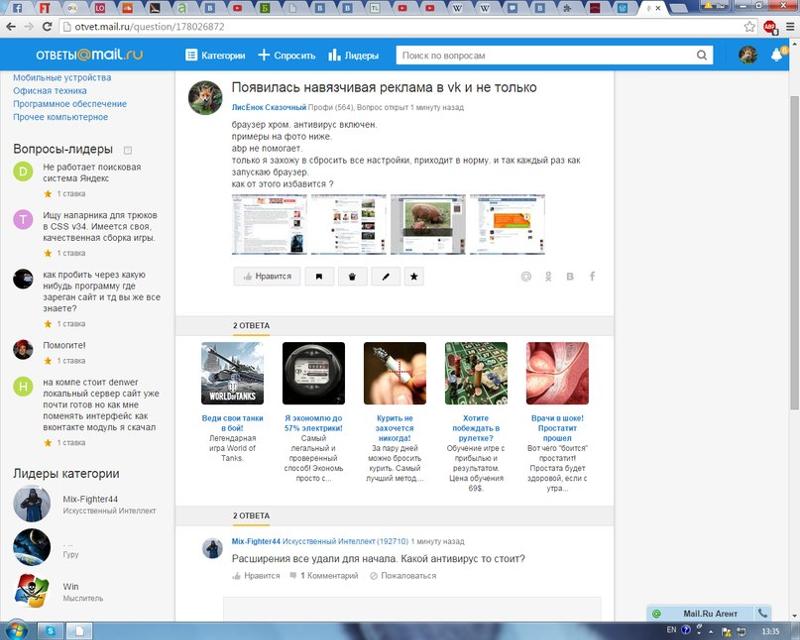The image size is (800, 640).
Task: Click the pencil edit icon under the question
Action: click(x=386, y=276)
